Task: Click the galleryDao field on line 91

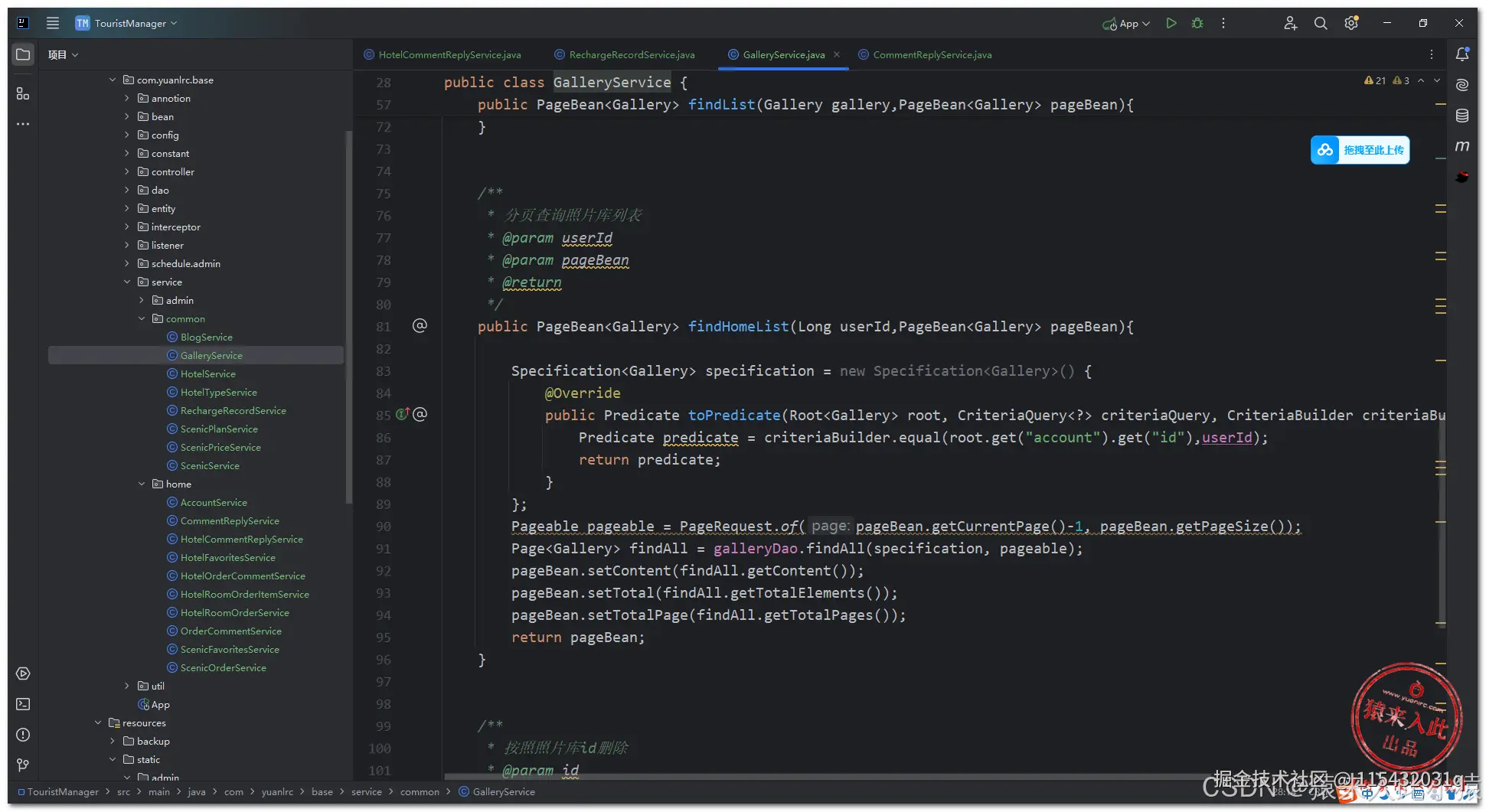Action: tap(756, 549)
